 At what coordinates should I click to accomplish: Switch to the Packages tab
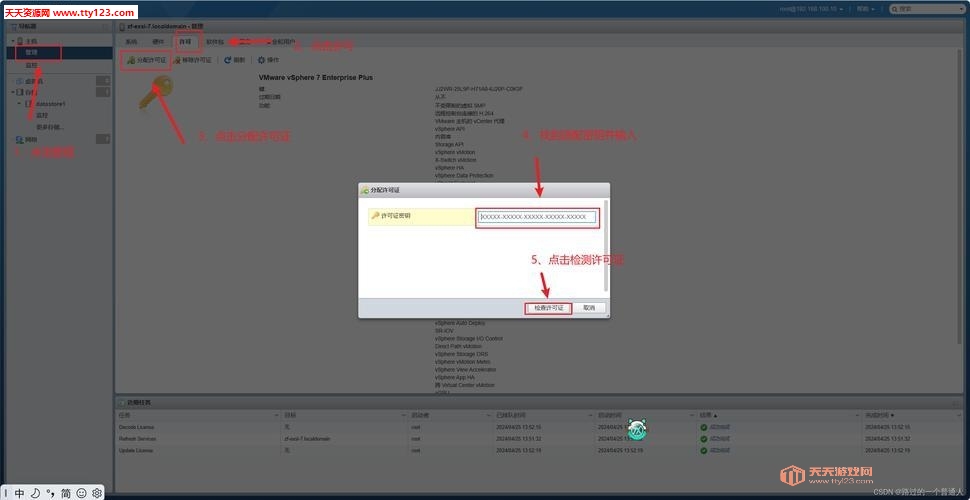(x=215, y=42)
